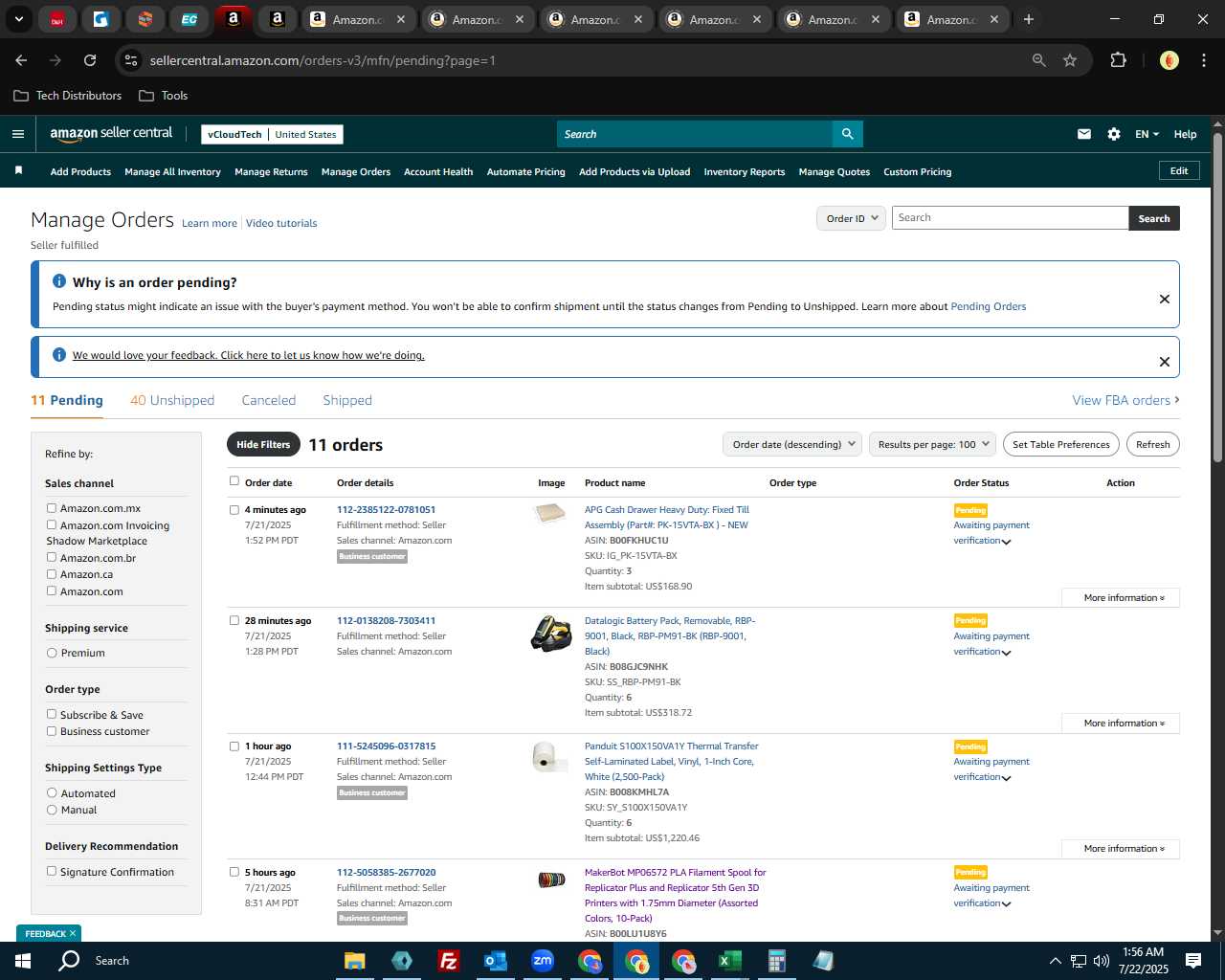The width and height of the screenshot is (1225, 980).
Task: Check the Amazon.ca sales channel
Action: [52, 574]
